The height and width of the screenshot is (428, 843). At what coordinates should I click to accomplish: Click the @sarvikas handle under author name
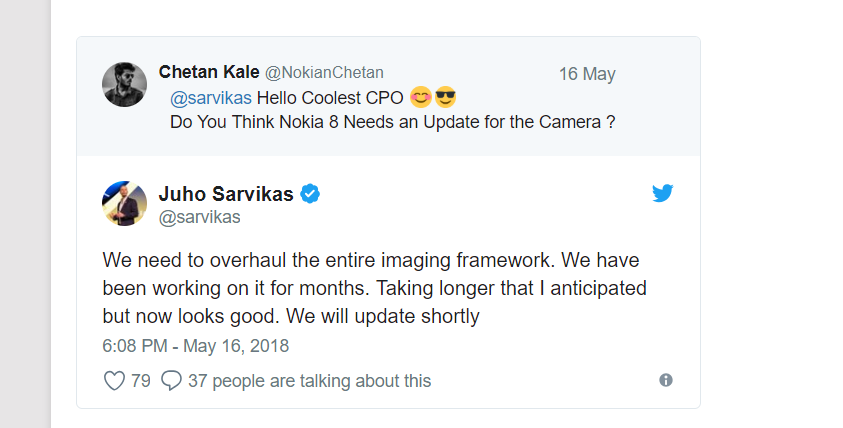(199, 217)
